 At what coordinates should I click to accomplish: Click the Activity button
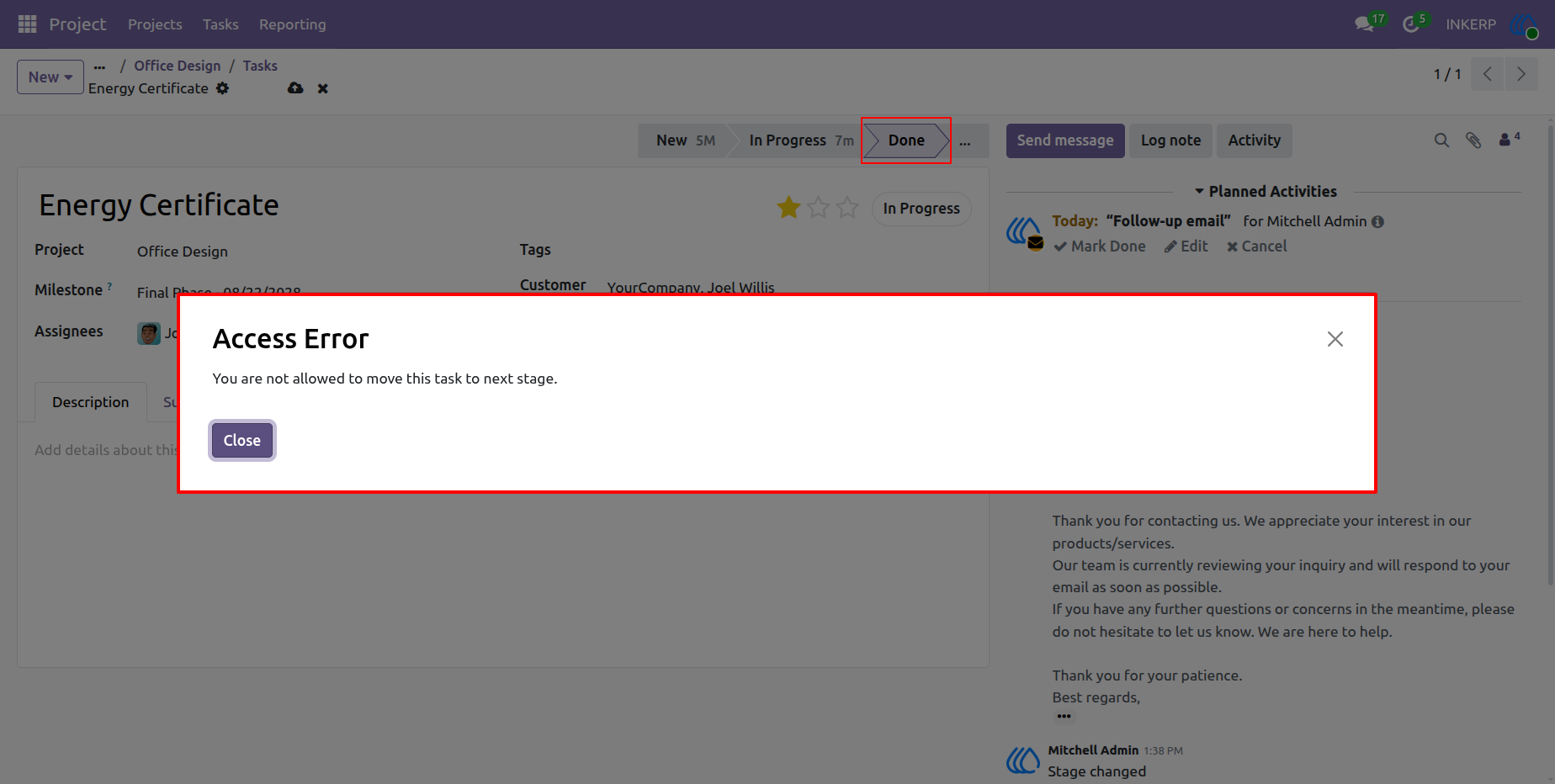[1254, 140]
